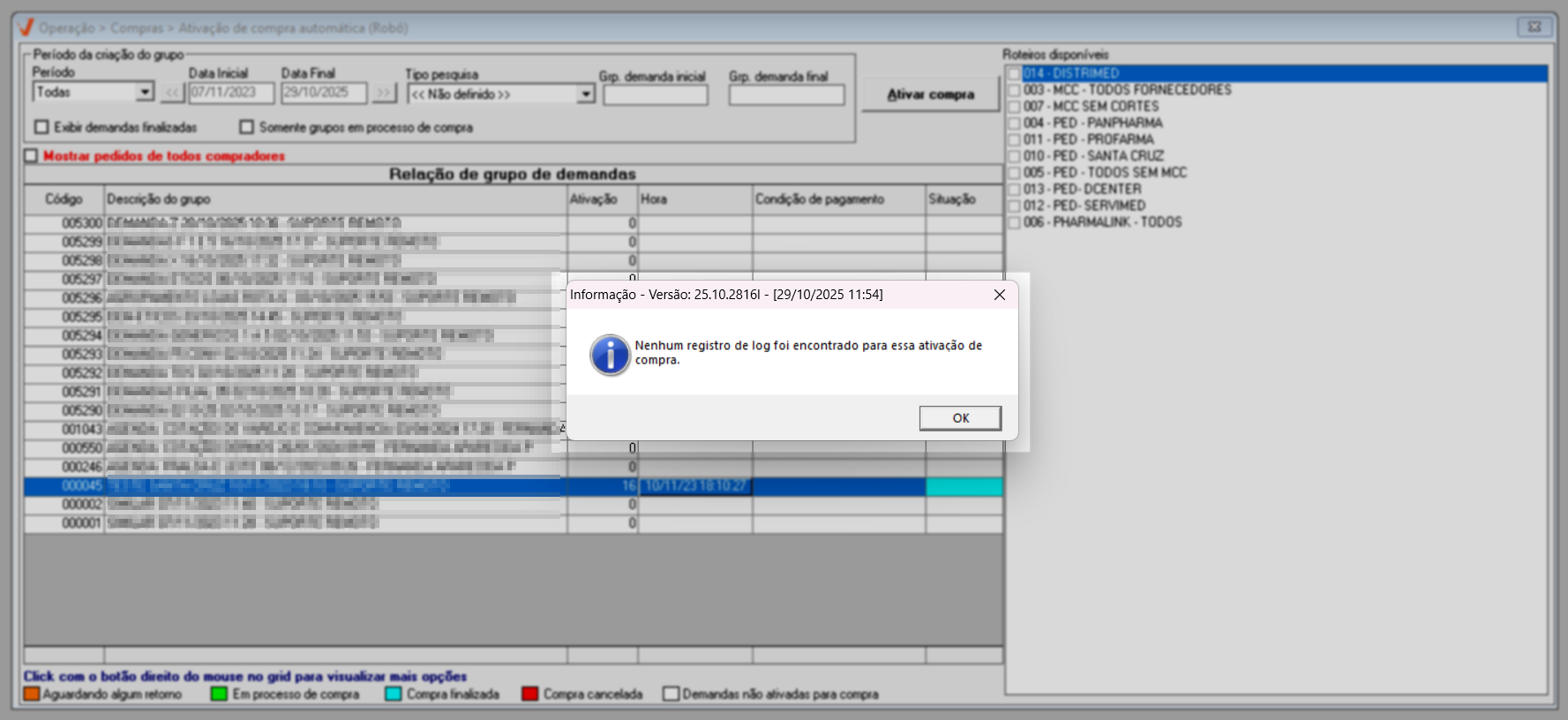Click the blue information icon in the dialog

pos(610,355)
